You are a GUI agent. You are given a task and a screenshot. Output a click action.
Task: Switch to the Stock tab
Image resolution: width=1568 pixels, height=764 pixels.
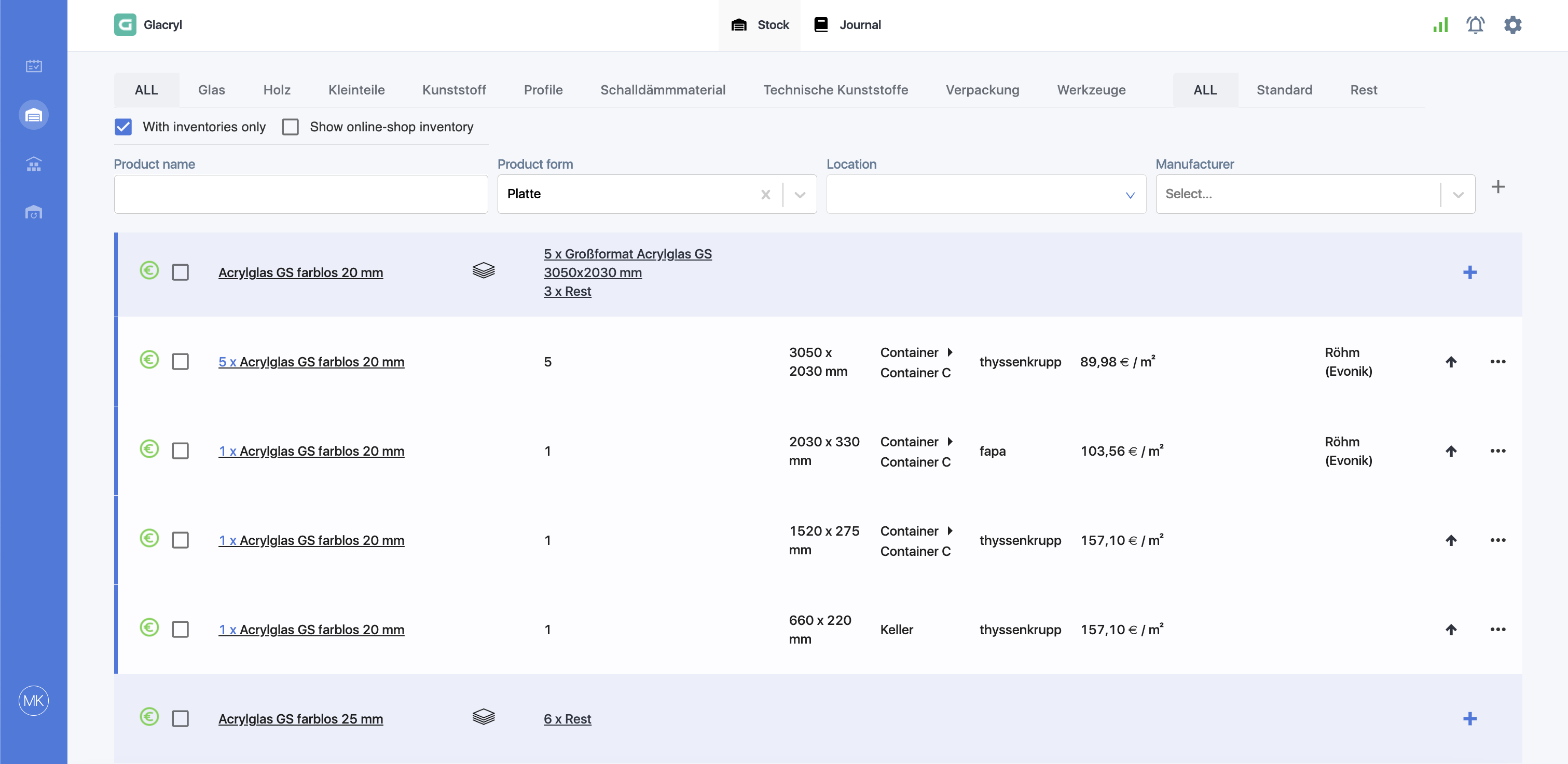760,25
